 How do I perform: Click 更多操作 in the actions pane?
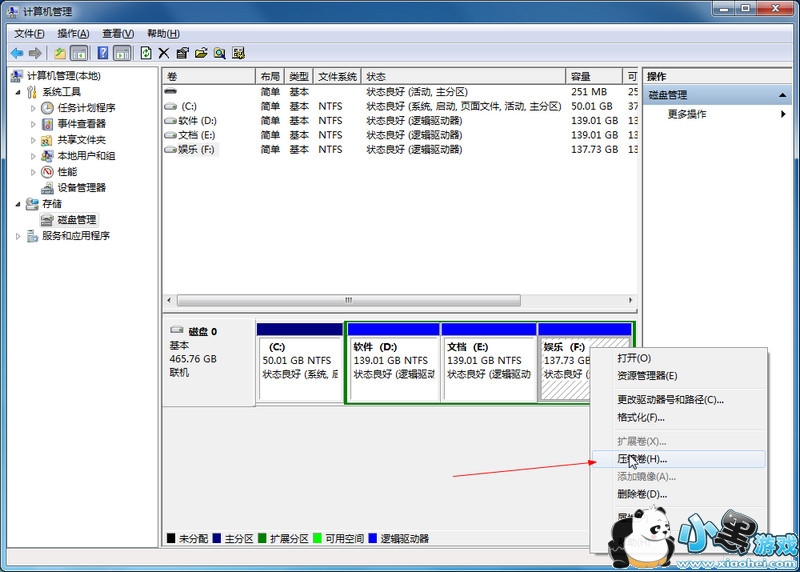point(687,114)
